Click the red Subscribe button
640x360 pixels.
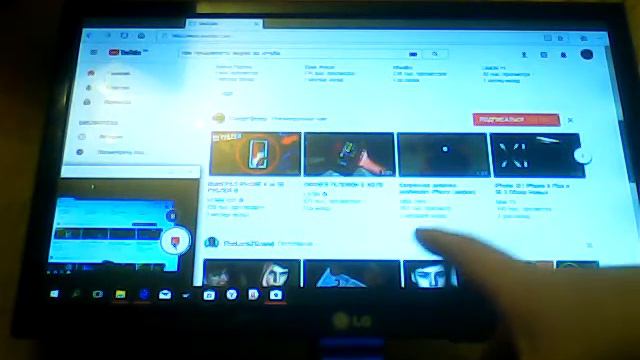click(x=516, y=119)
